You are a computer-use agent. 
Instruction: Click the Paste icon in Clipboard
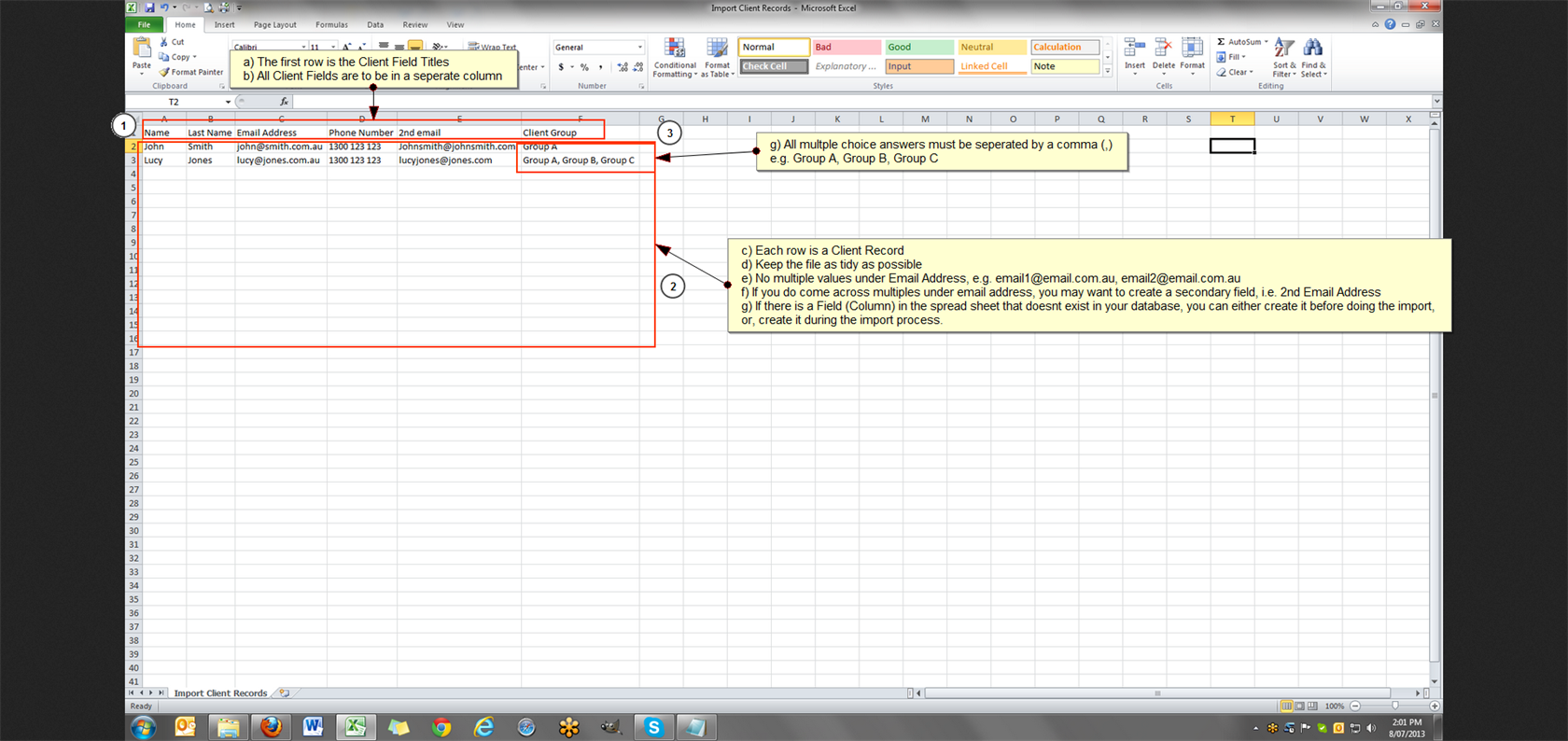142,49
